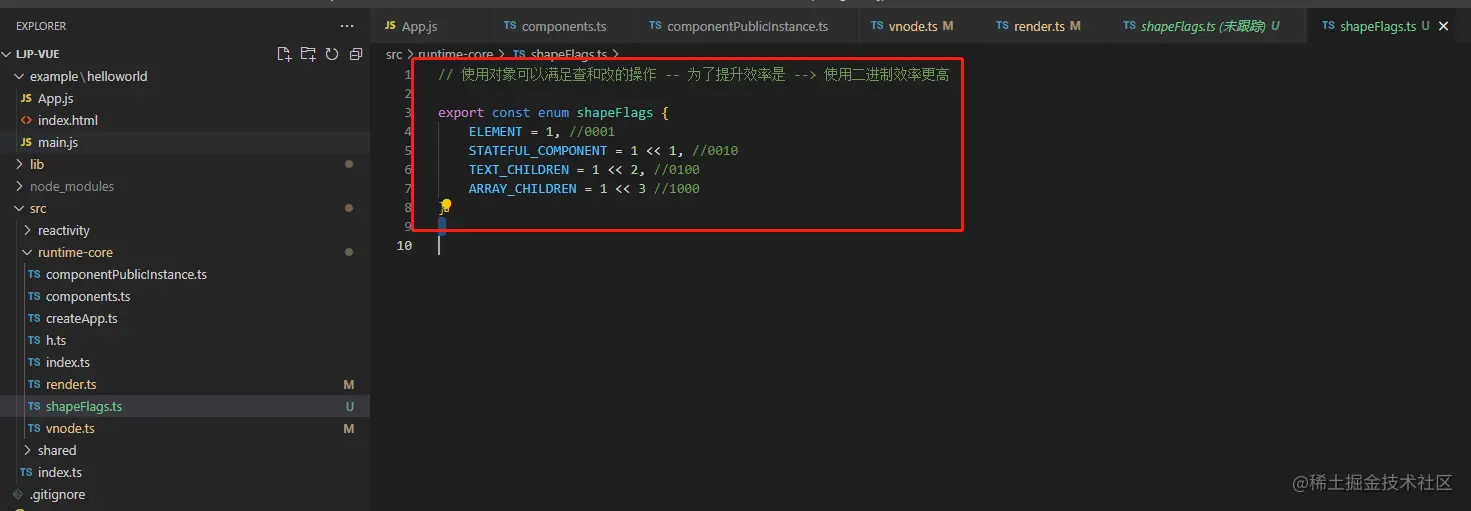Screen dimensions: 1471x511
Task: Expand the shared folder
Action: (28, 450)
